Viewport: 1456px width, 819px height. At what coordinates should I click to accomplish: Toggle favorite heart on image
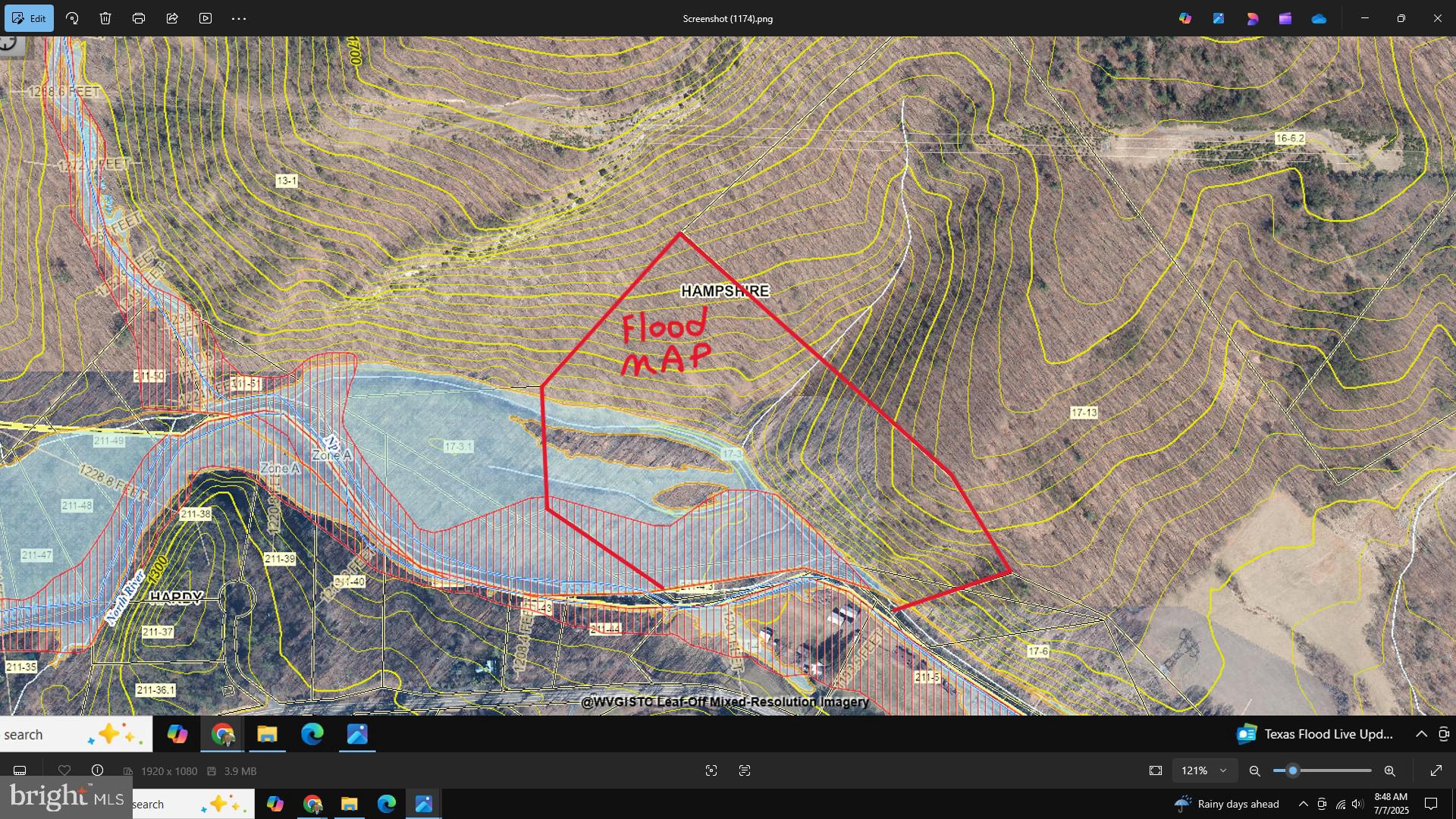64,770
